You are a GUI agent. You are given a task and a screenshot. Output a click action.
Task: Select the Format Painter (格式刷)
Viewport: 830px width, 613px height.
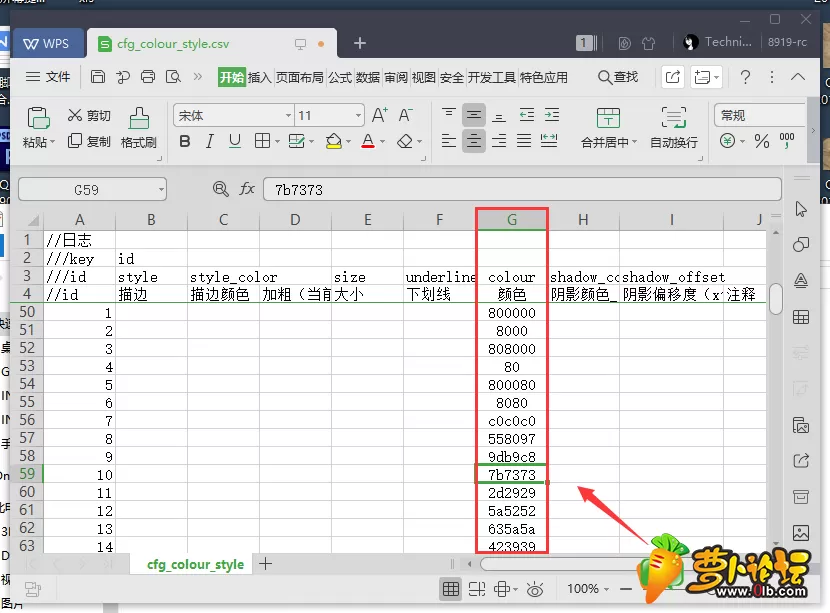(139, 127)
